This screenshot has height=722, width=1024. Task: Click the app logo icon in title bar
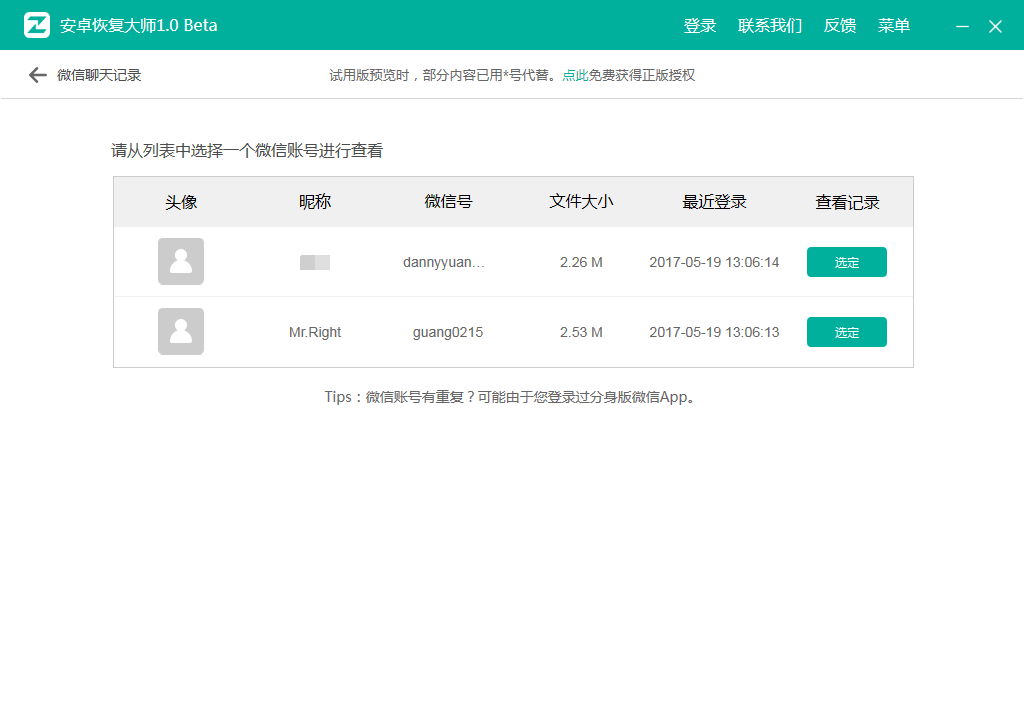[x=37, y=25]
